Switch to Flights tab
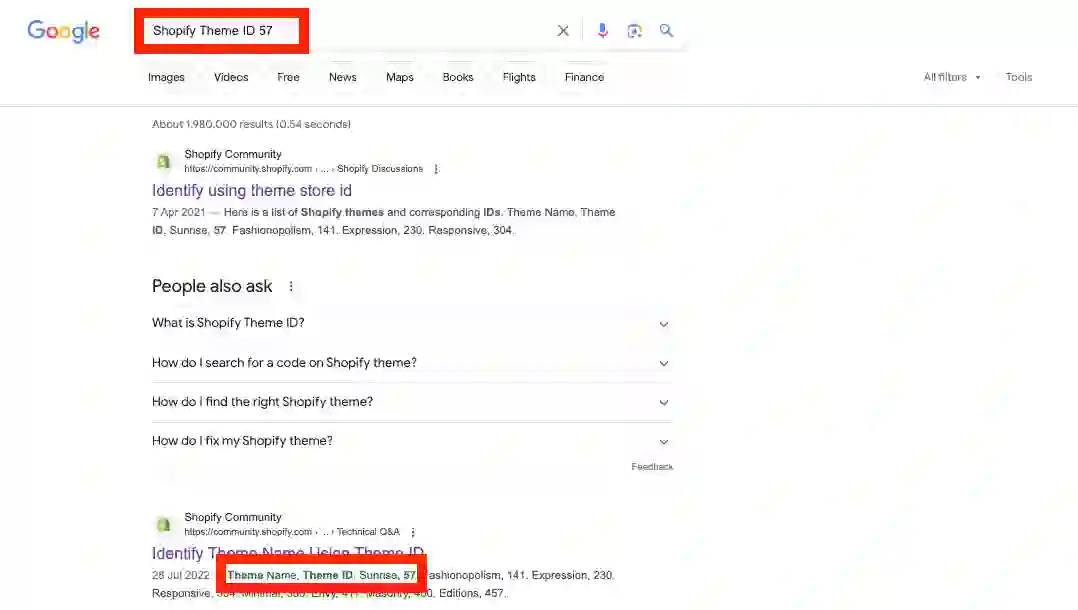 (519, 77)
